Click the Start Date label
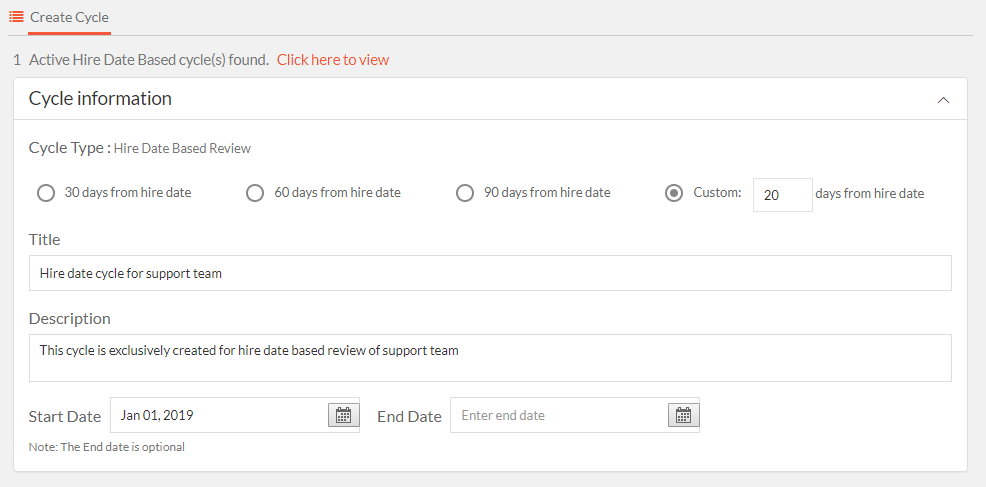This screenshot has width=986, height=487. (x=65, y=417)
